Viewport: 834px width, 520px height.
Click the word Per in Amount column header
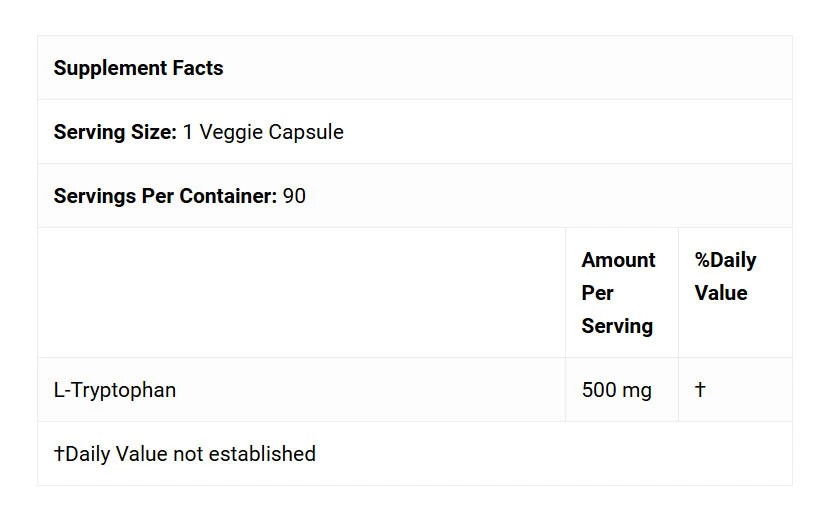pyautogui.click(x=598, y=293)
